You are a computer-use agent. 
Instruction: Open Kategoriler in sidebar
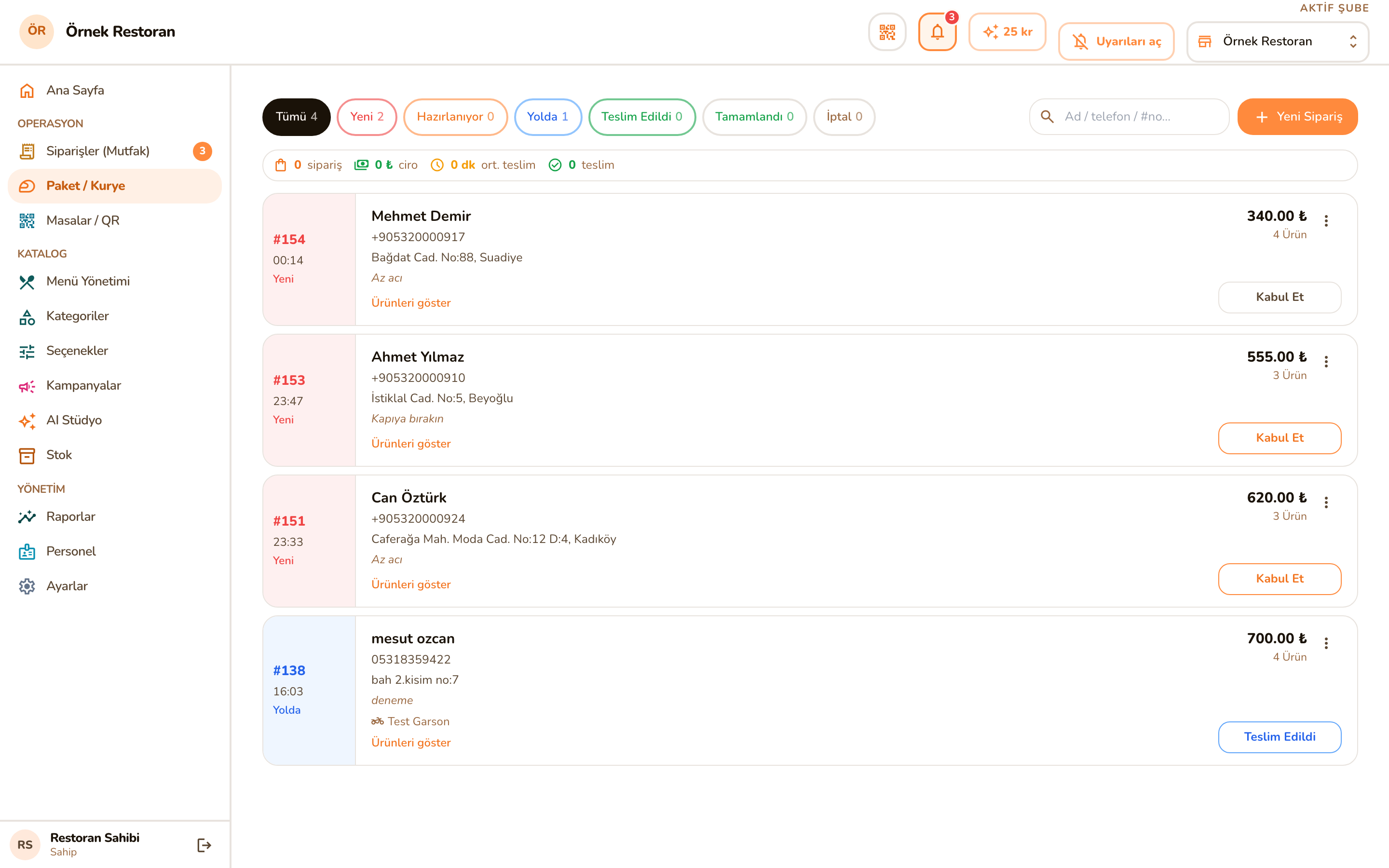pos(115,316)
